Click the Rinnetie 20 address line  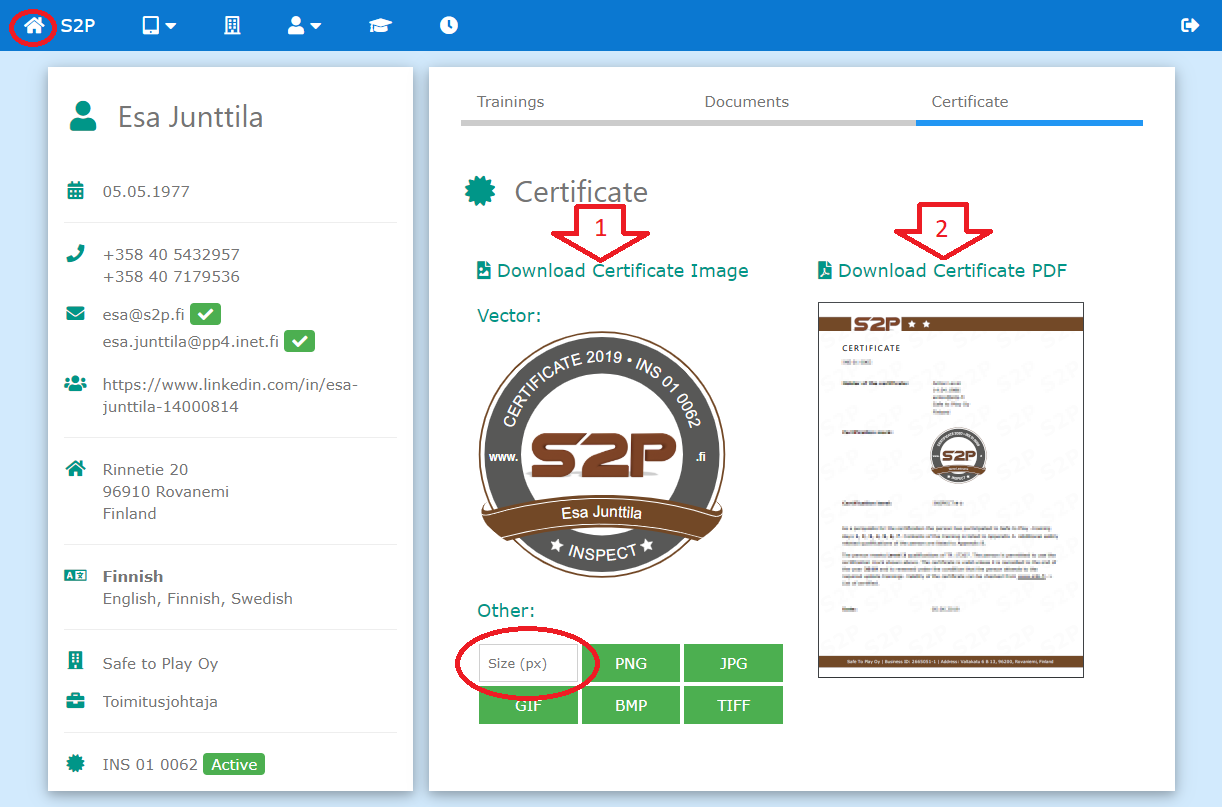pyautogui.click(x=145, y=470)
